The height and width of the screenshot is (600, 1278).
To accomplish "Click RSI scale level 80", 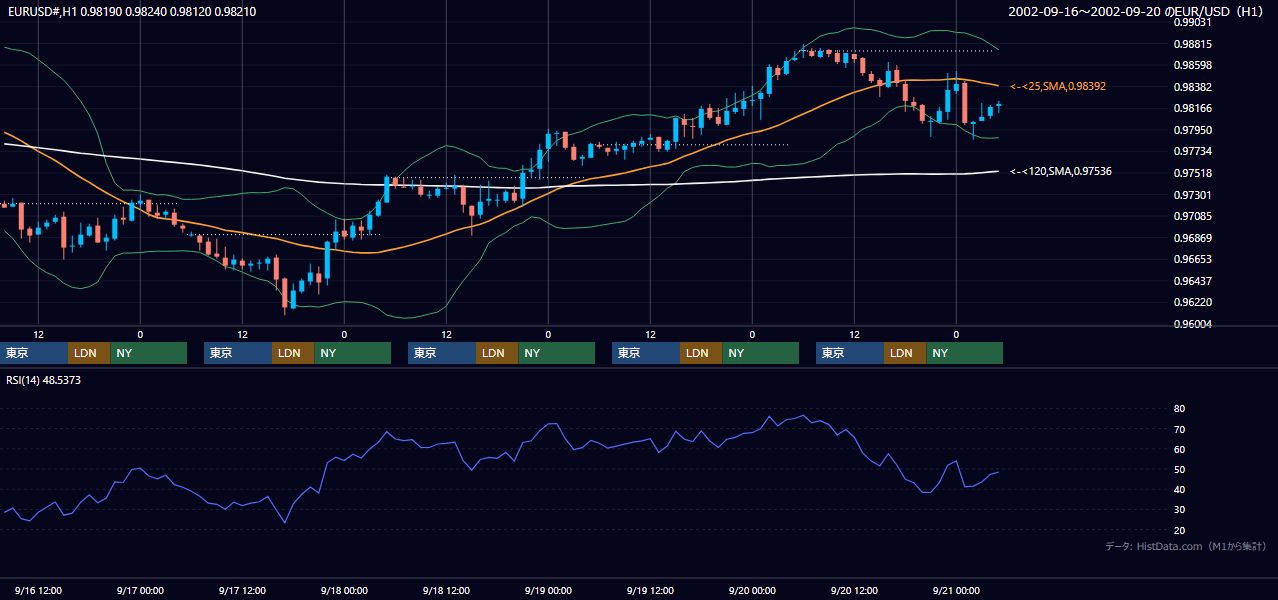I will click(x=1180, y=409).
